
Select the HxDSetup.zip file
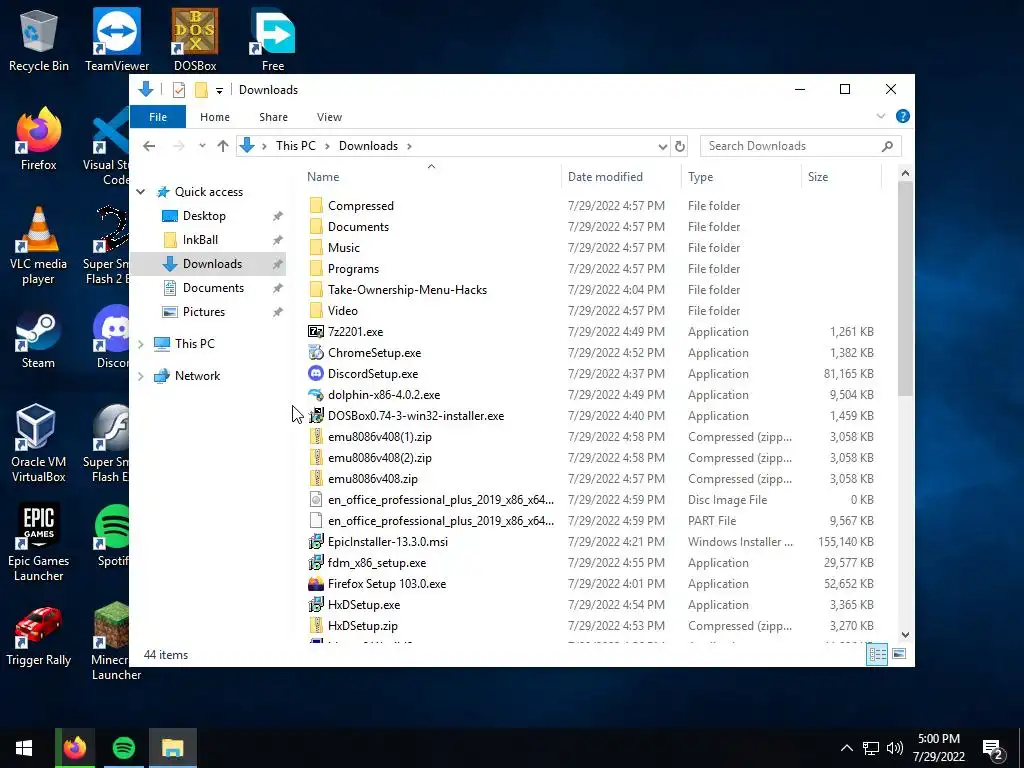(362, 626)
